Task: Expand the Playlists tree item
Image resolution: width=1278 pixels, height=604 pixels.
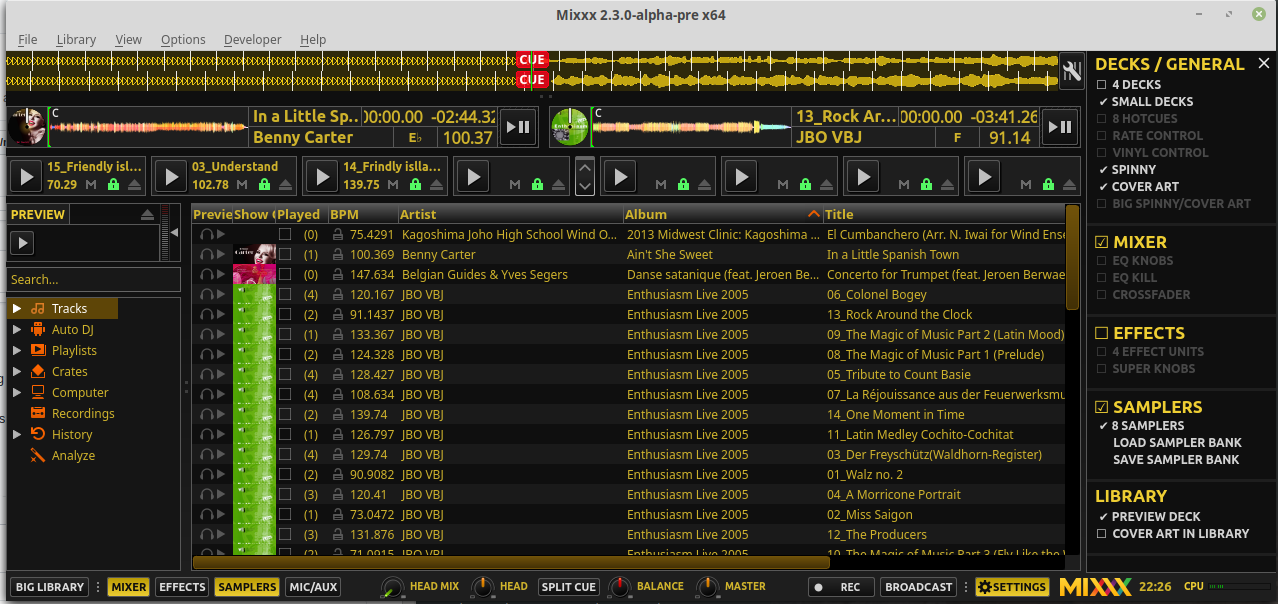Action: pyautogui.click(x=17, y=351)
